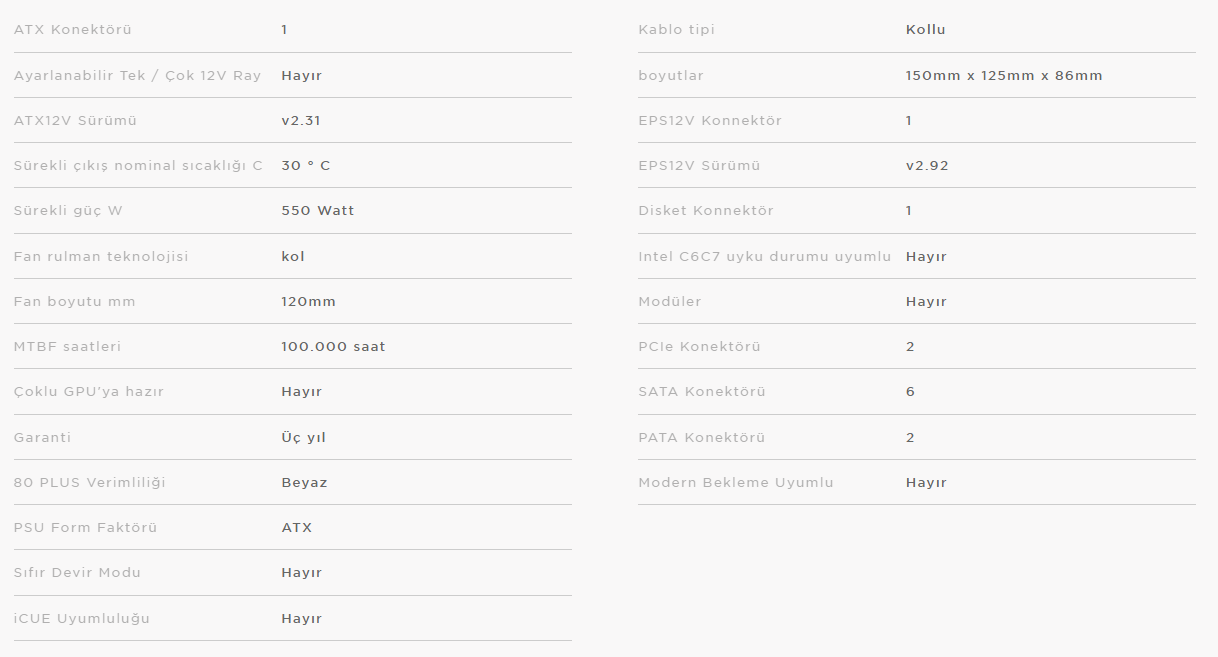Select the 150mm x 125mm x 86mm dimensions

[x=1004, y=76]
